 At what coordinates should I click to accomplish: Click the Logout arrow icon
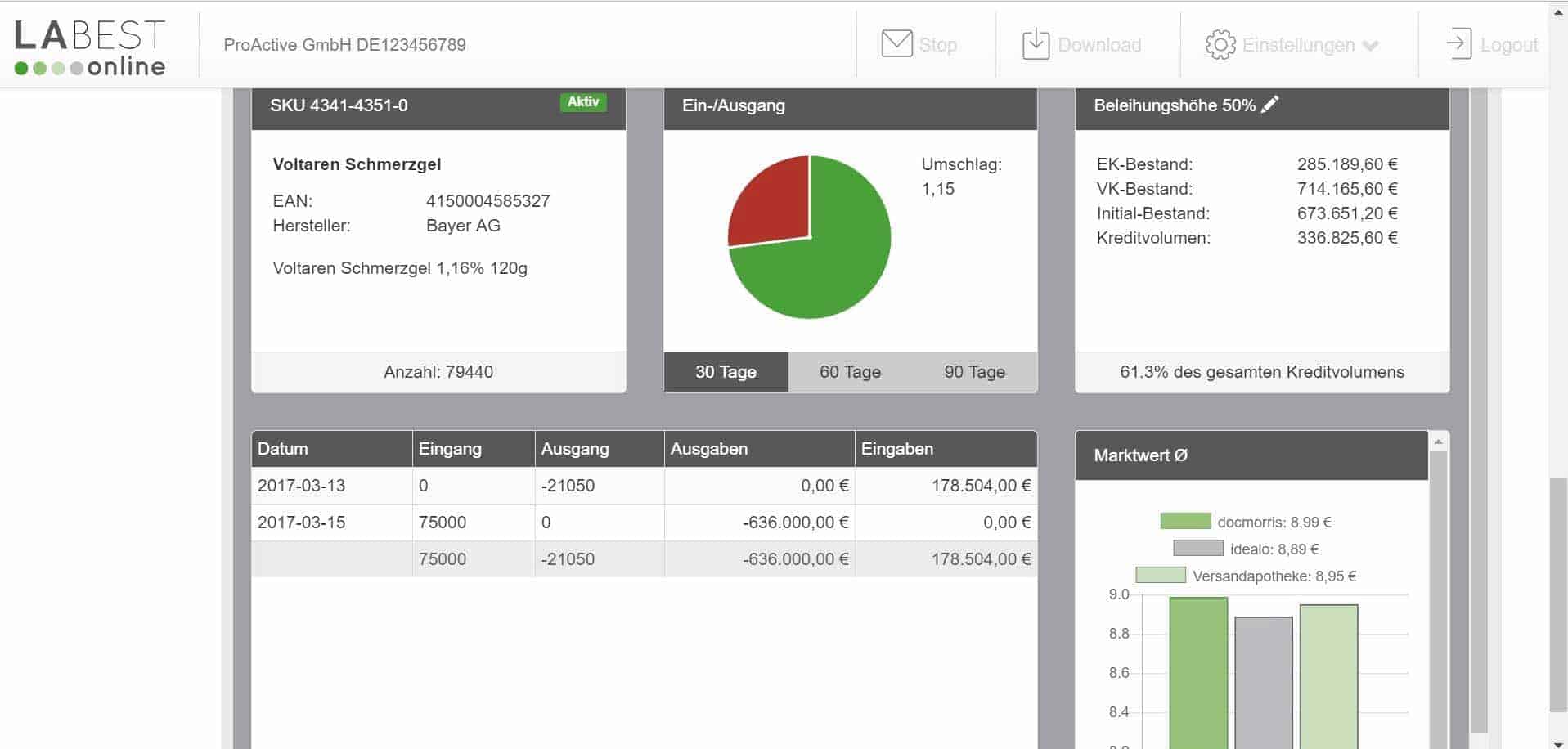pyautogui.click(x=1458, y=44)
